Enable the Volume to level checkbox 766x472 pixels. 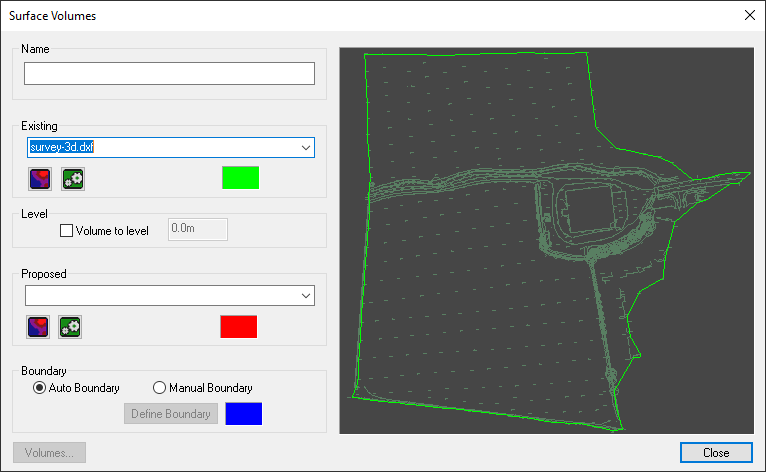67,231
